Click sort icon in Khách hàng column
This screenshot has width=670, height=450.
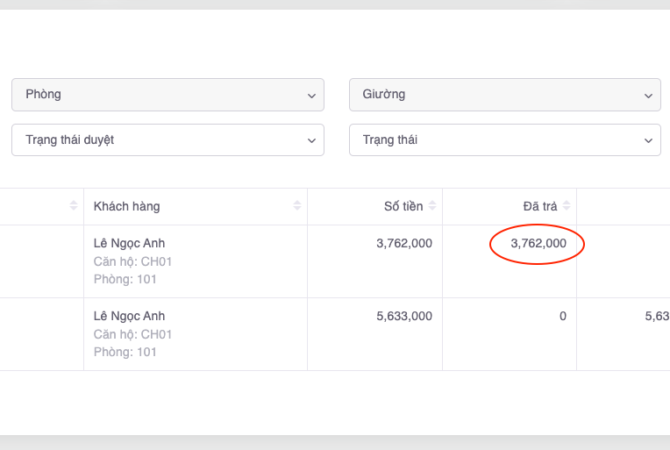tap(297, 206)
